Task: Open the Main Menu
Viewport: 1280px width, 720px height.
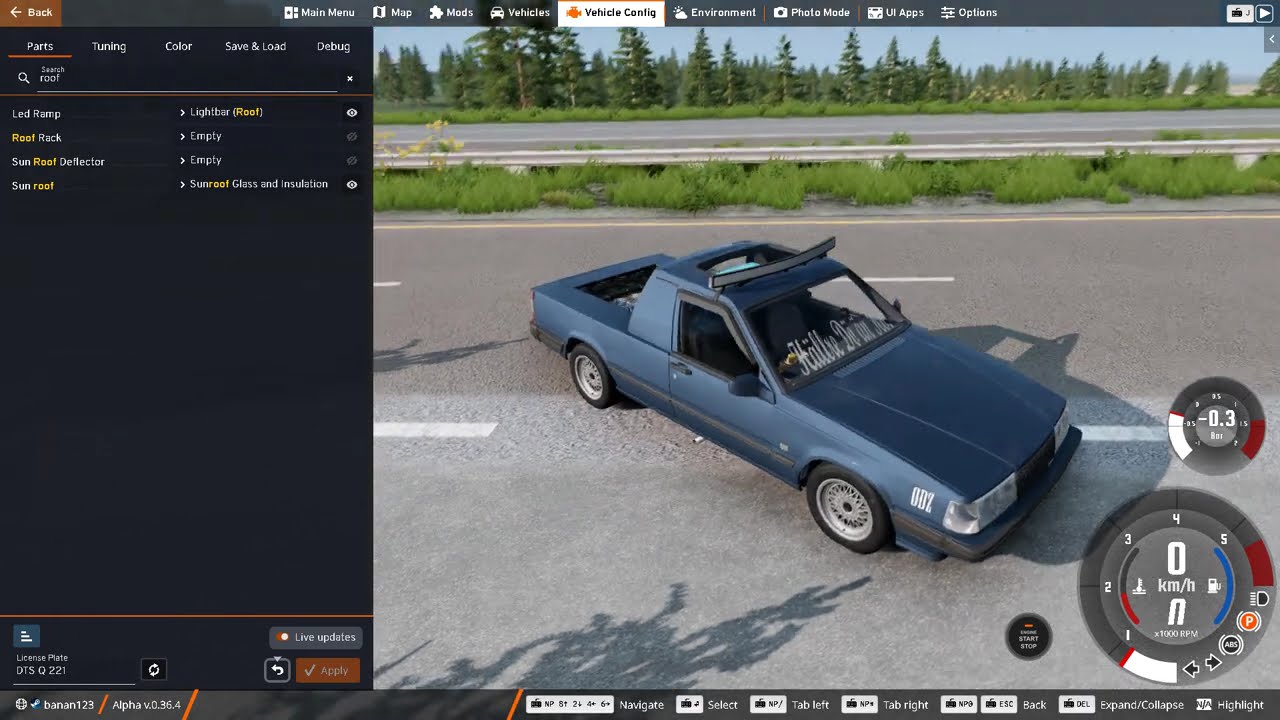Action: (x=319, y=12)
